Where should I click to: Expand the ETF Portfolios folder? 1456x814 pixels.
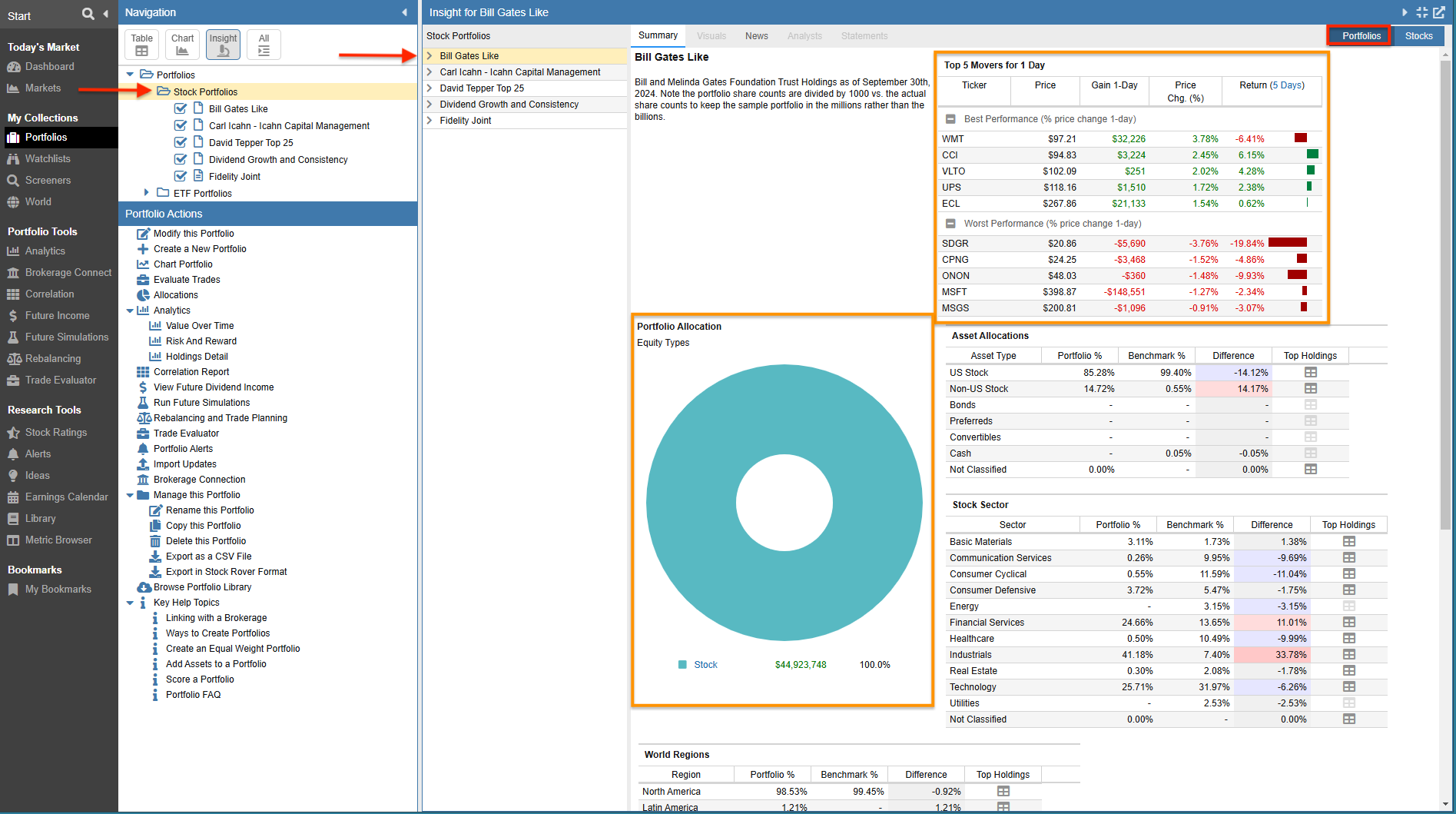coord(146,193)
